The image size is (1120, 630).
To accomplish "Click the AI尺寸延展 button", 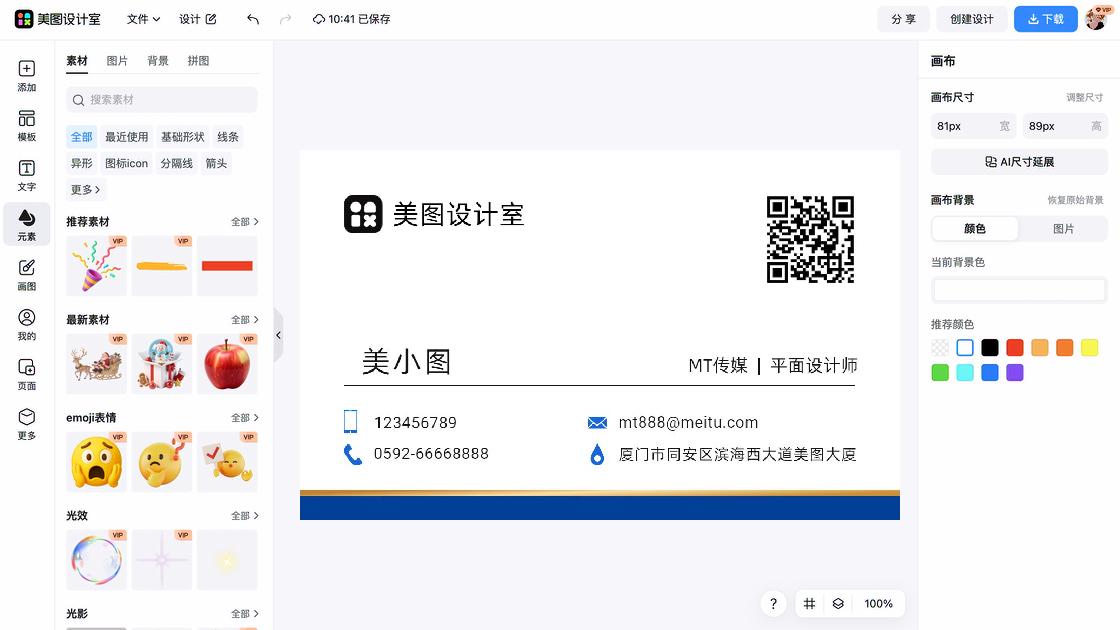I will point(1019,162).
